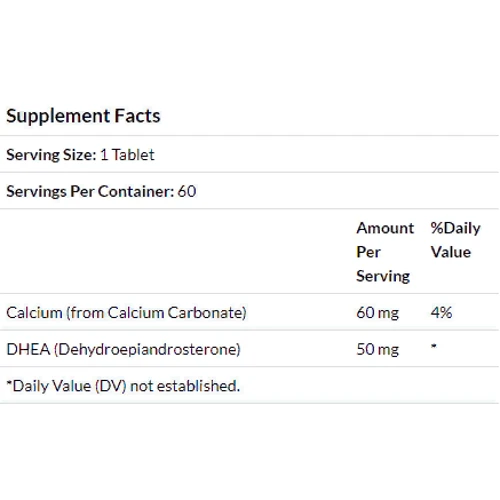Click the Supplement Facts heading
500x500 pixels.
[83, 116]
